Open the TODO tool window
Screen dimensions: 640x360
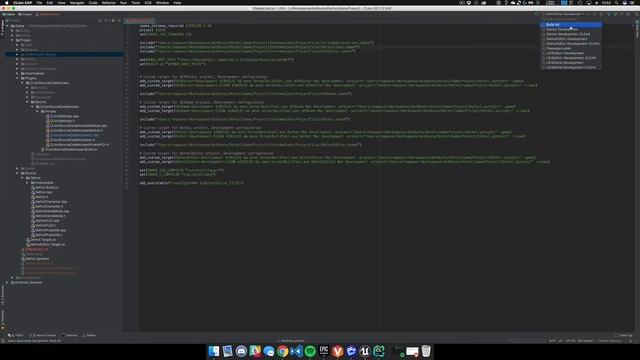click(x=16, y=336)
